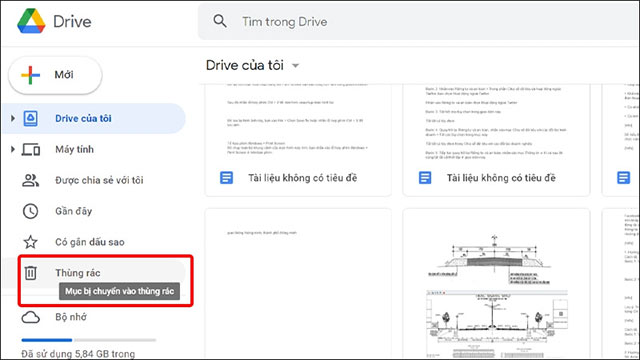Open the 'Drive của tôi' header dropdown arrow
The height and width of the screenshot is (360, 640).
tap(296, 66)
